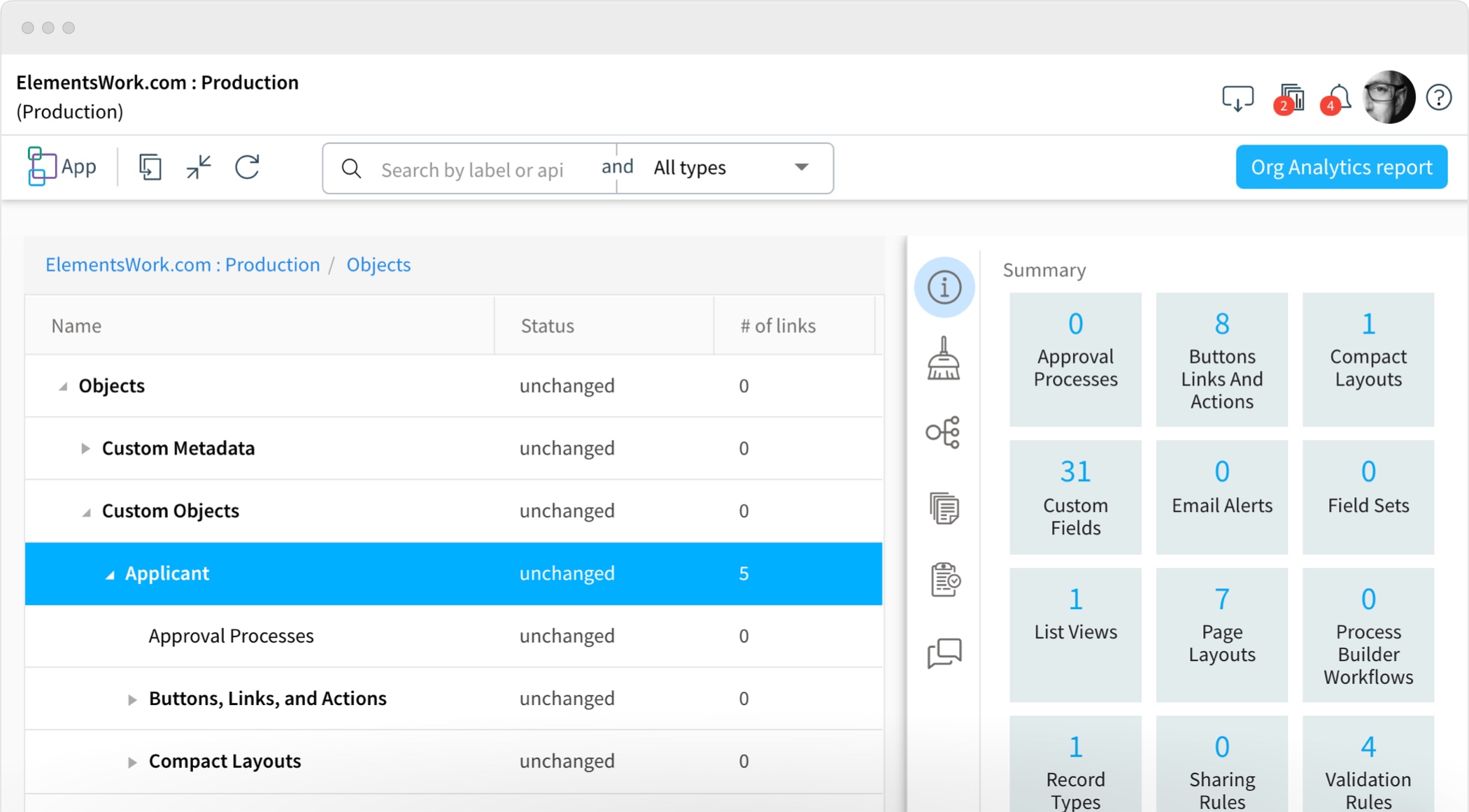Select the Approval Processes tree row
The height and width of the screenshot is (812, 1469).
coord(231,636)
